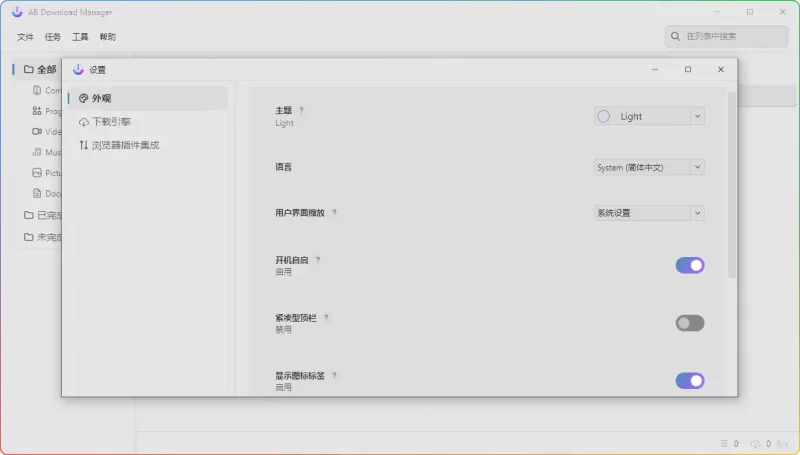
Task: Click the arrow of the language dropdown
Action: click(x=697, y=167)
